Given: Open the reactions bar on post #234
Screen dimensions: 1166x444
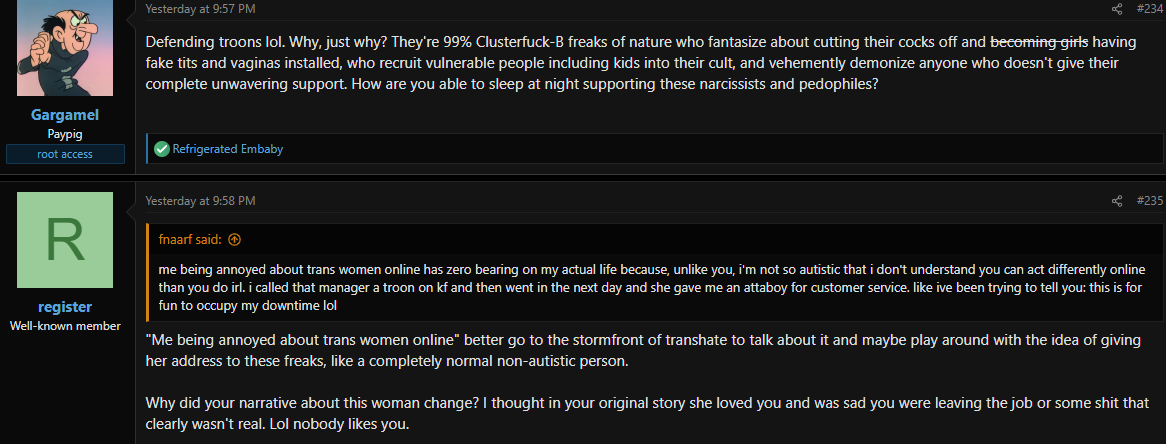Looking at the screenshot, I should (654, 149).
